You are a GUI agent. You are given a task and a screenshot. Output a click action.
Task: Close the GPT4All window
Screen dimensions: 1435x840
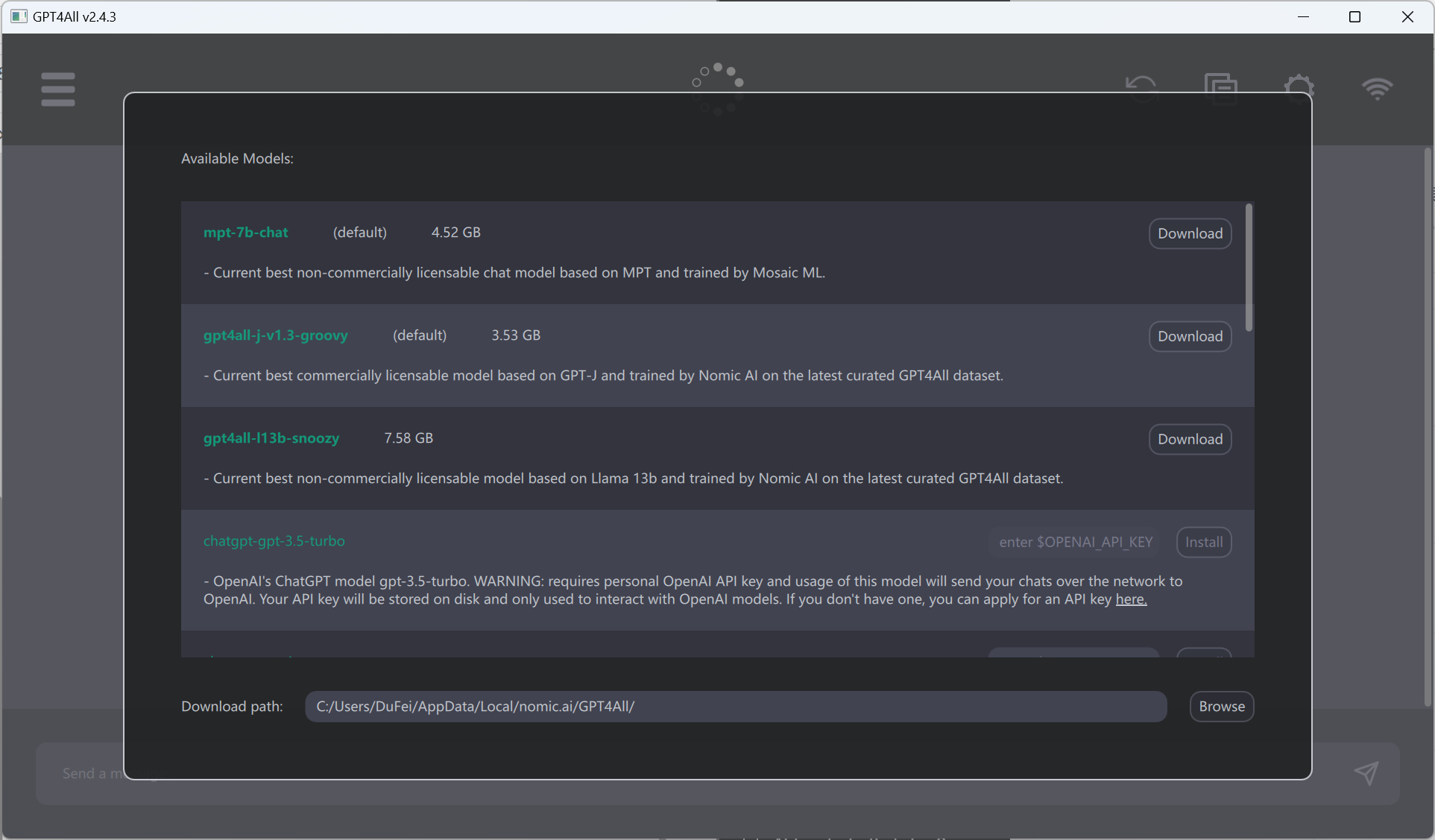point(1407,16)
